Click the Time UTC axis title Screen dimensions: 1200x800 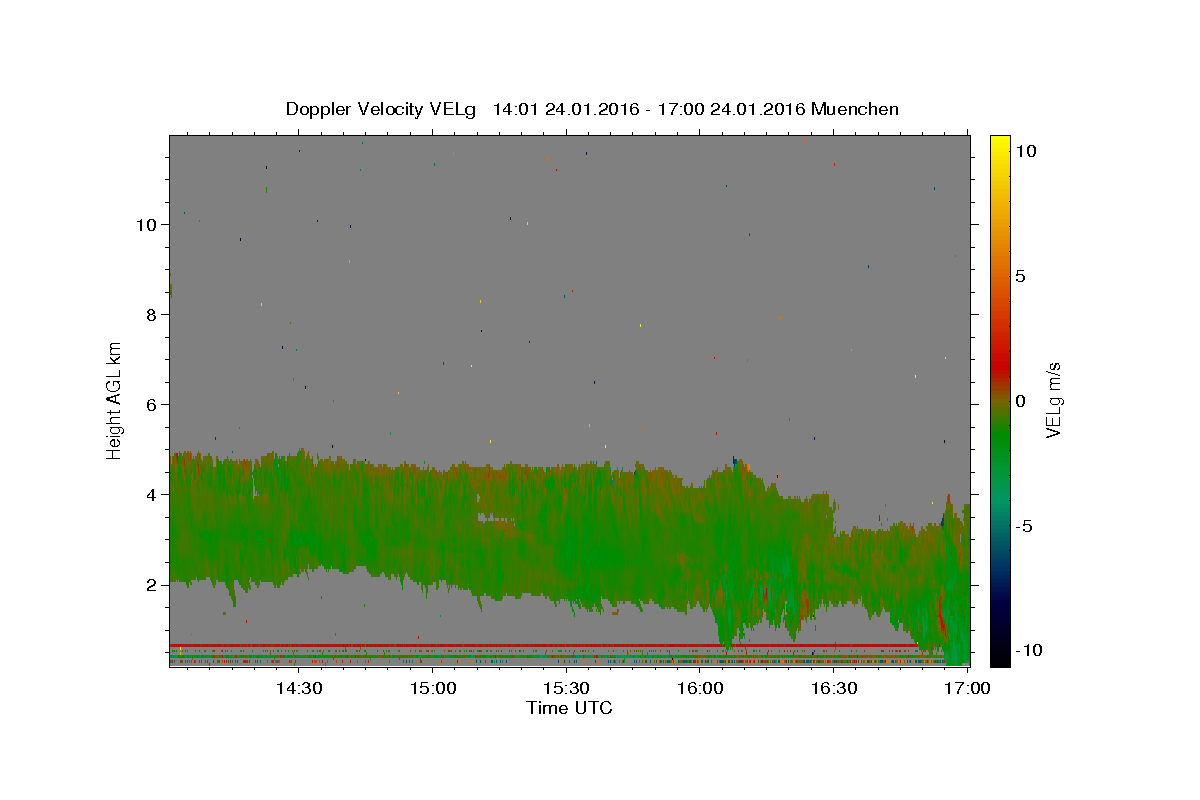click(x=569, y=708)
